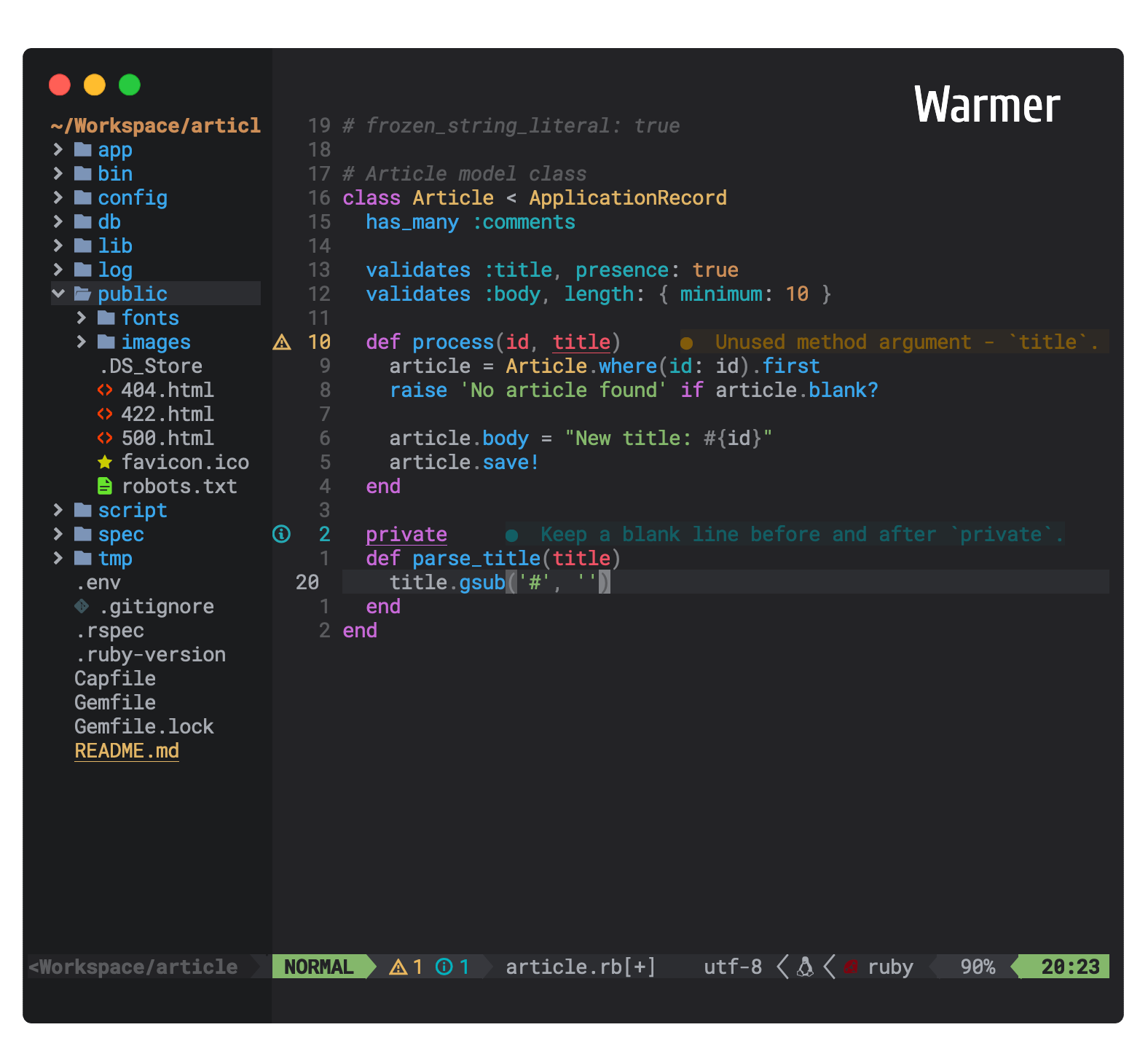Expand the images subfolder chevron

[x=82, y=342]
